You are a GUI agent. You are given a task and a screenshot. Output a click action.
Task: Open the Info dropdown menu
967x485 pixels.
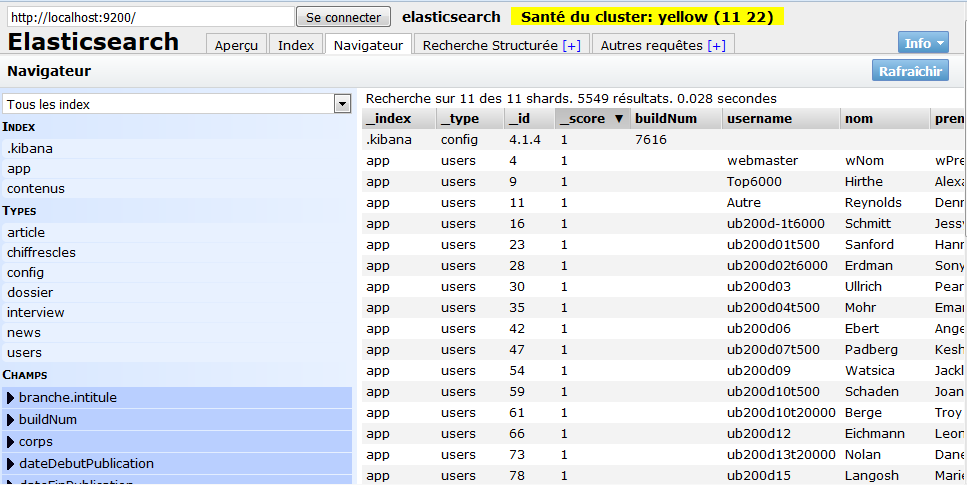[926, 43]
